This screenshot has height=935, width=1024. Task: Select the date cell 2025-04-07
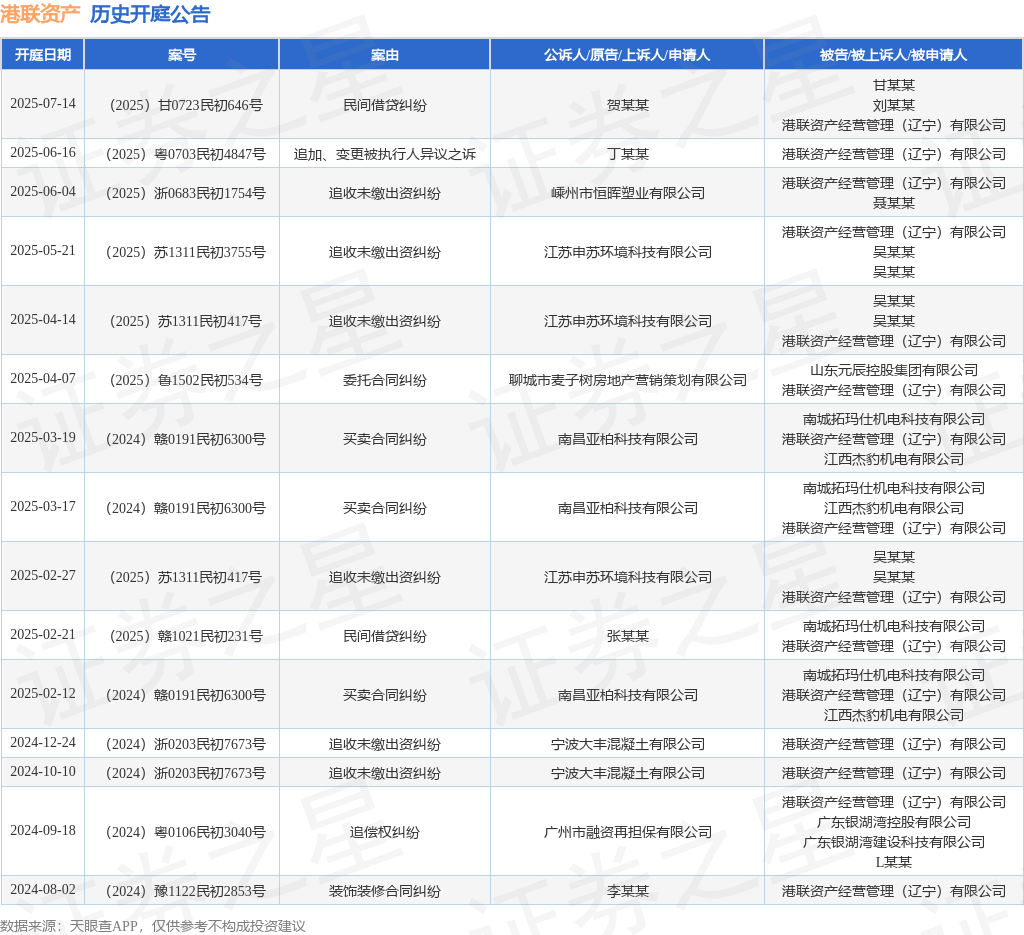click(x=43, y=379)
